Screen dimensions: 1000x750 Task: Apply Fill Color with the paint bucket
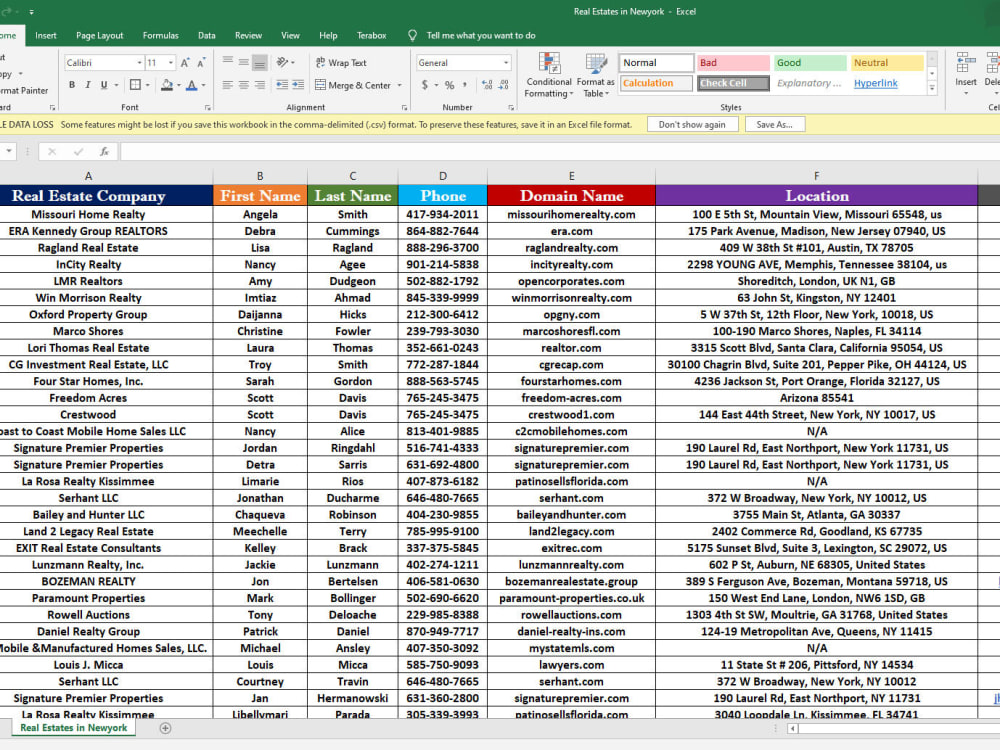coord(166,85)
